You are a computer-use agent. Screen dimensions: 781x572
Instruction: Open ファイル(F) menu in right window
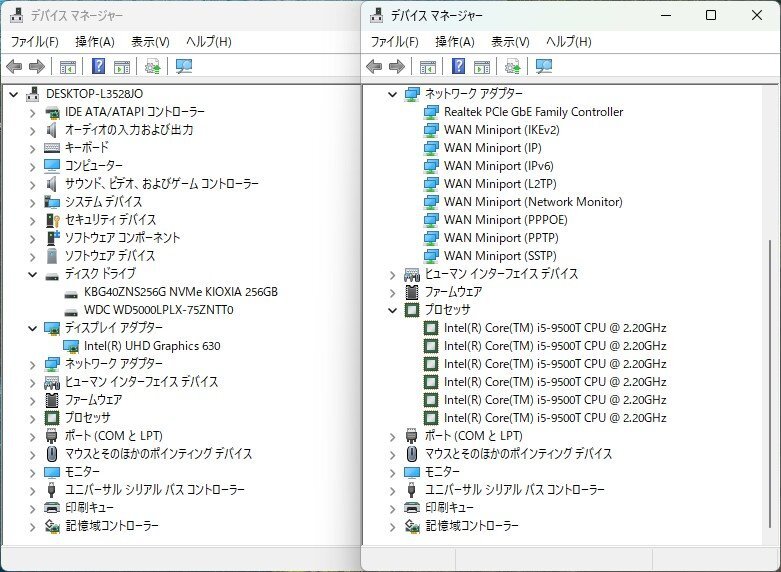coord(394,42)
